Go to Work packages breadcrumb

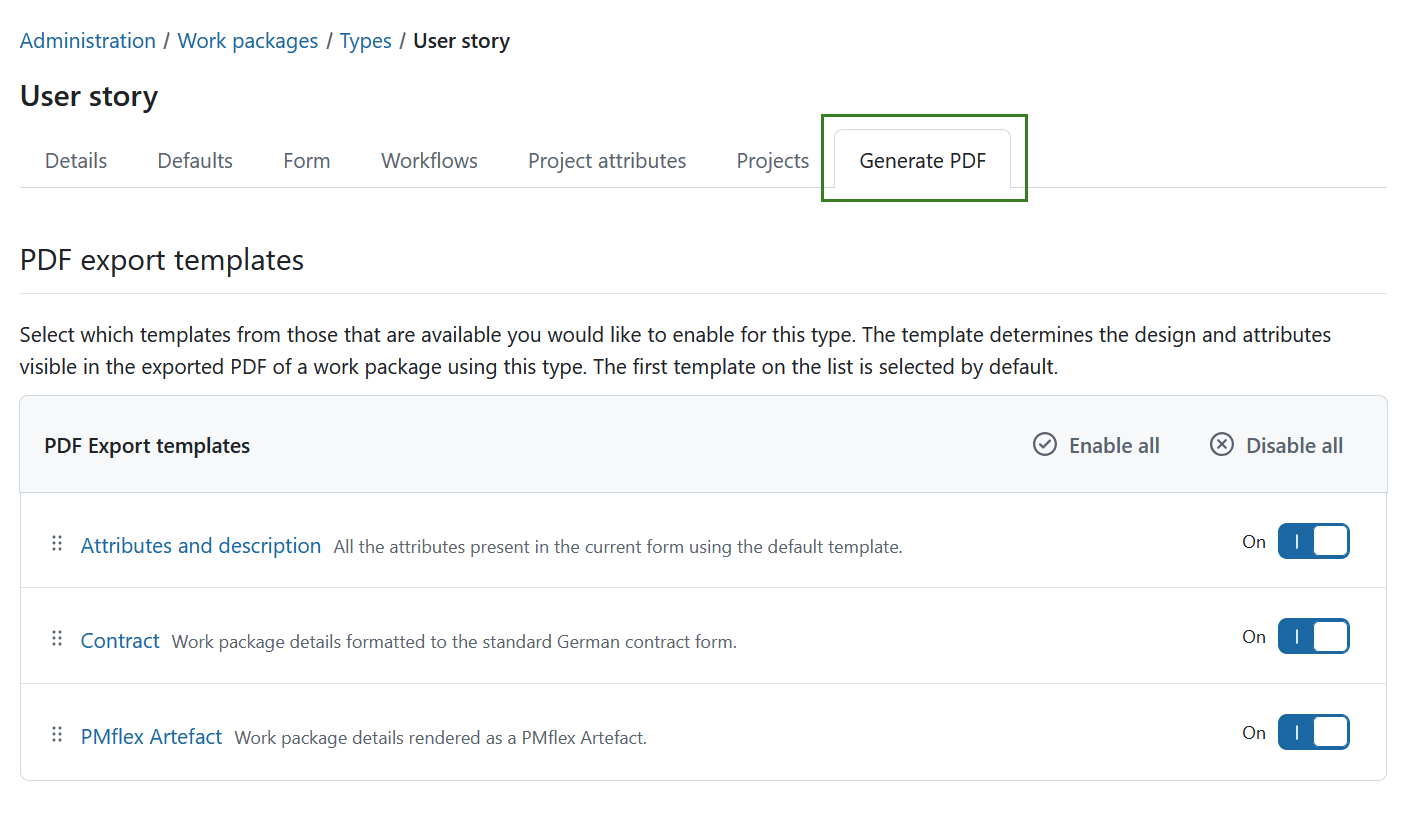click(248, 41)
